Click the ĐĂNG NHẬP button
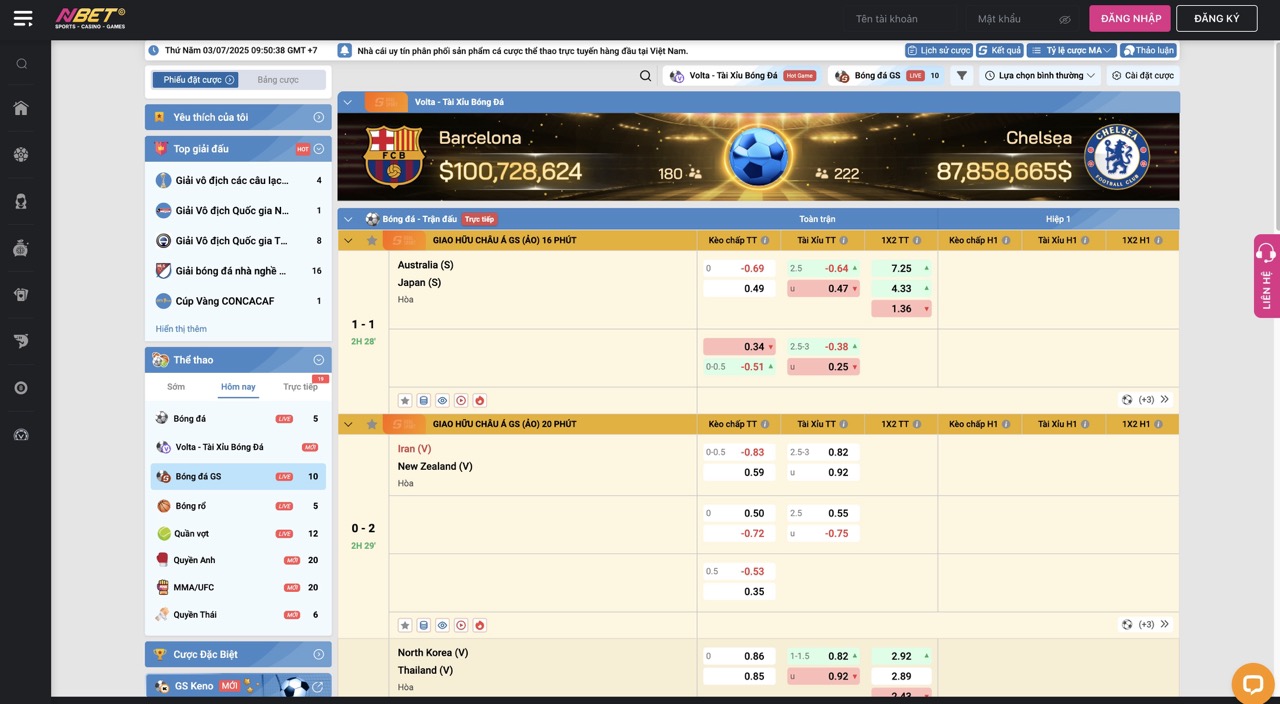Image resolution: width=1280 pixels, height=704 pixels. [1130, 18]
